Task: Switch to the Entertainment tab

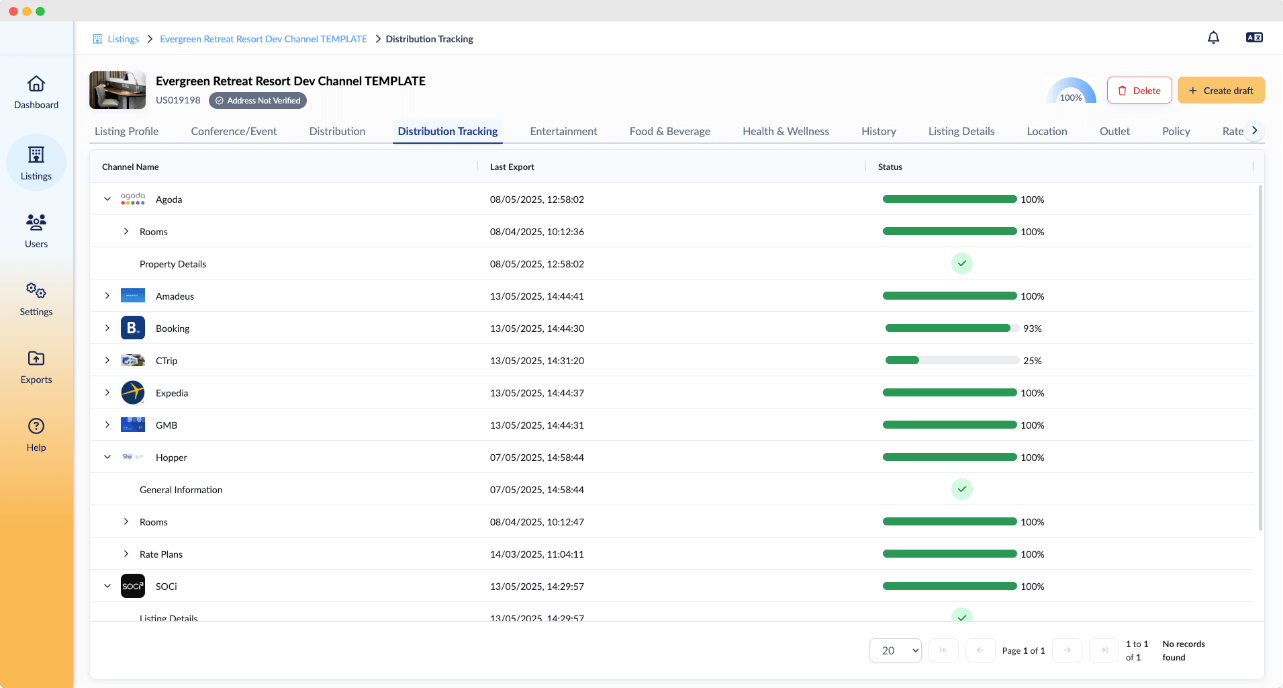Action: click(564, 131)
